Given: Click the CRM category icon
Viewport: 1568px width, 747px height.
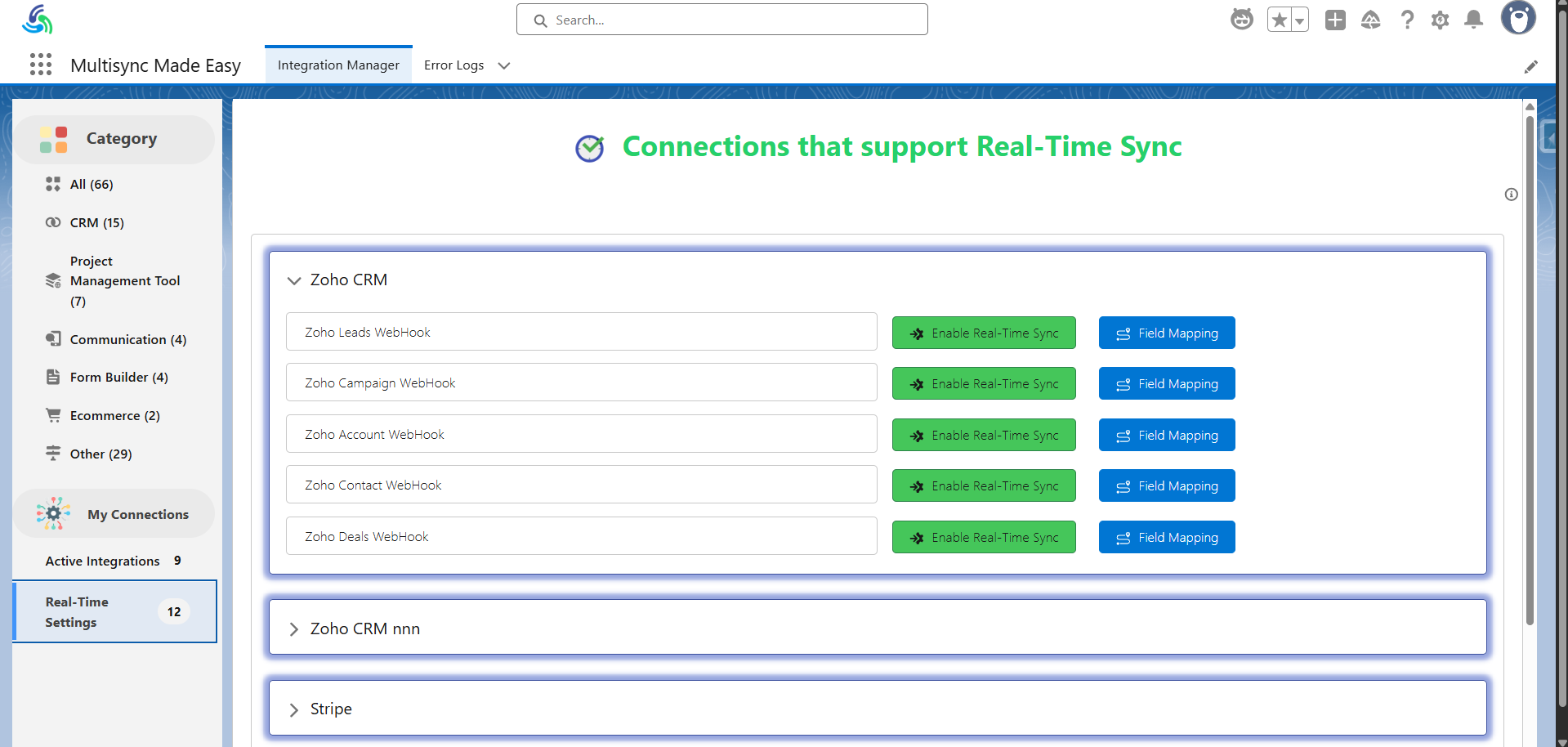Looking at the screenshot, I should coord(53,222).
